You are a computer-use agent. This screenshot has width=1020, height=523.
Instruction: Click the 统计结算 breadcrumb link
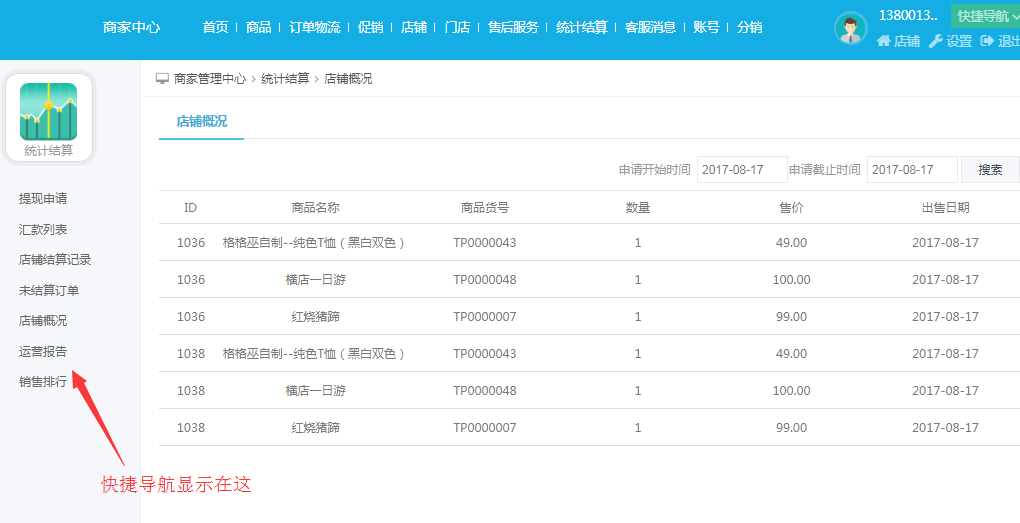click(285, 79)
